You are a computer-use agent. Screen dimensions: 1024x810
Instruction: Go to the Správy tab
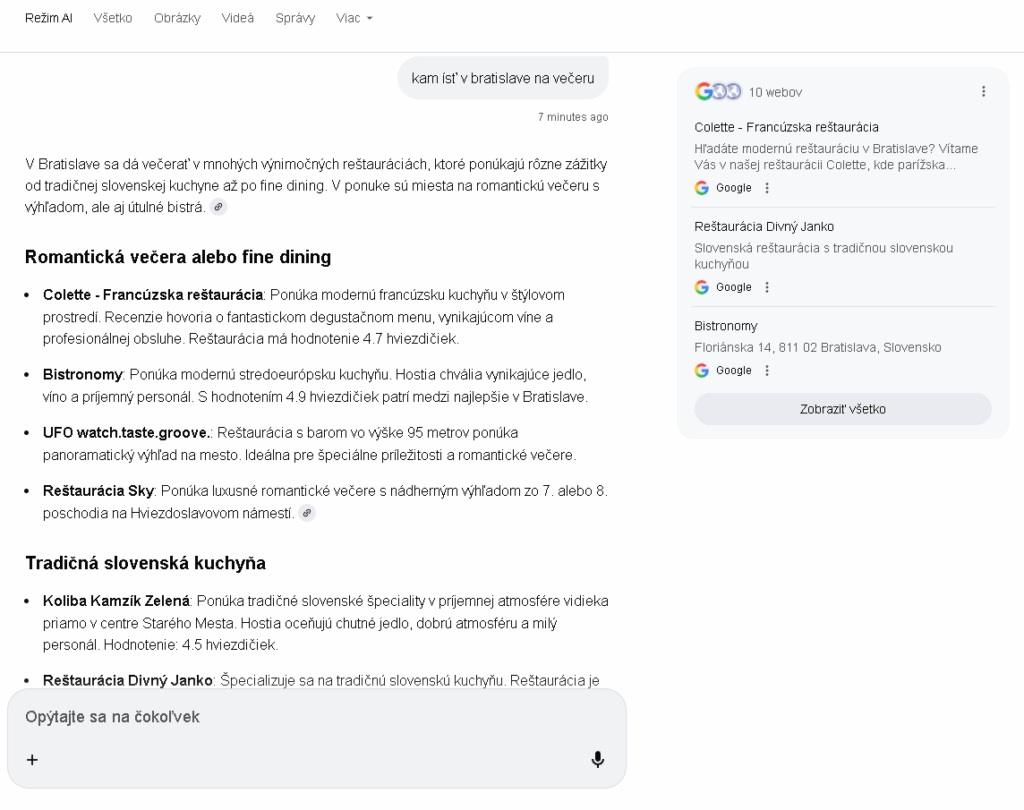295,18
